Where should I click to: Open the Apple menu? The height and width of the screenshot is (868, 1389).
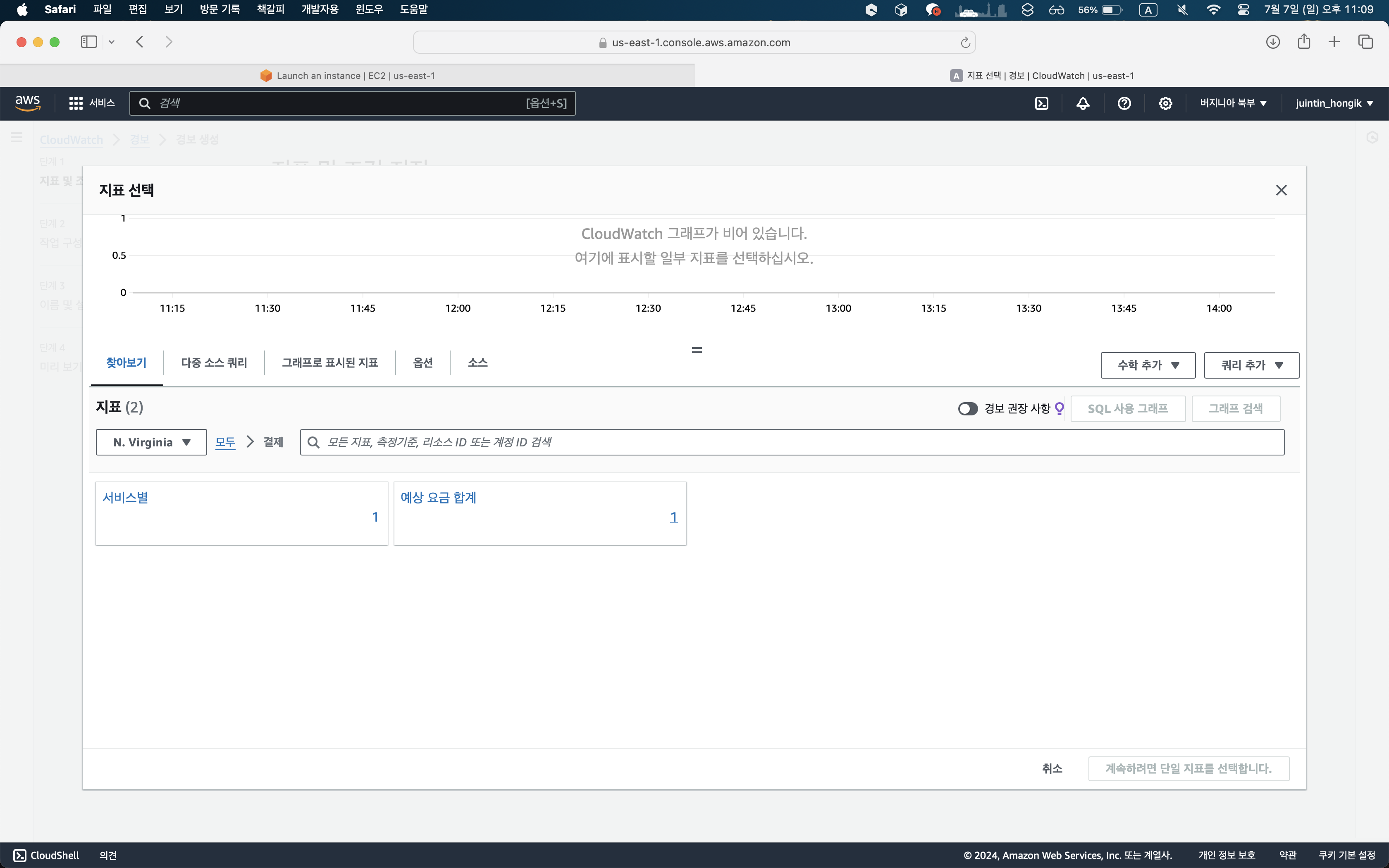[x=22, y=10]
